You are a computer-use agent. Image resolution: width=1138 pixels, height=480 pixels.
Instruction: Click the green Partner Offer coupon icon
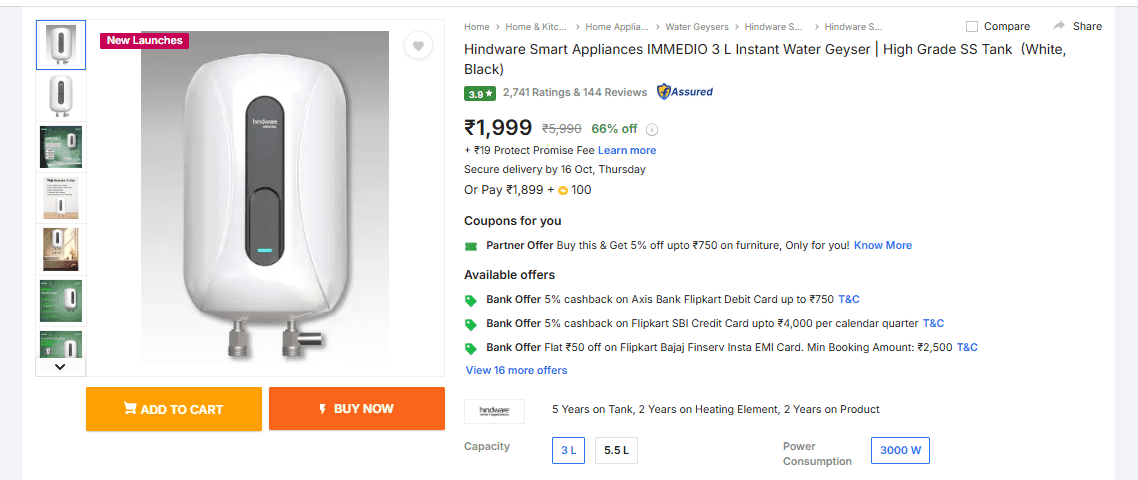coord(471,246)
